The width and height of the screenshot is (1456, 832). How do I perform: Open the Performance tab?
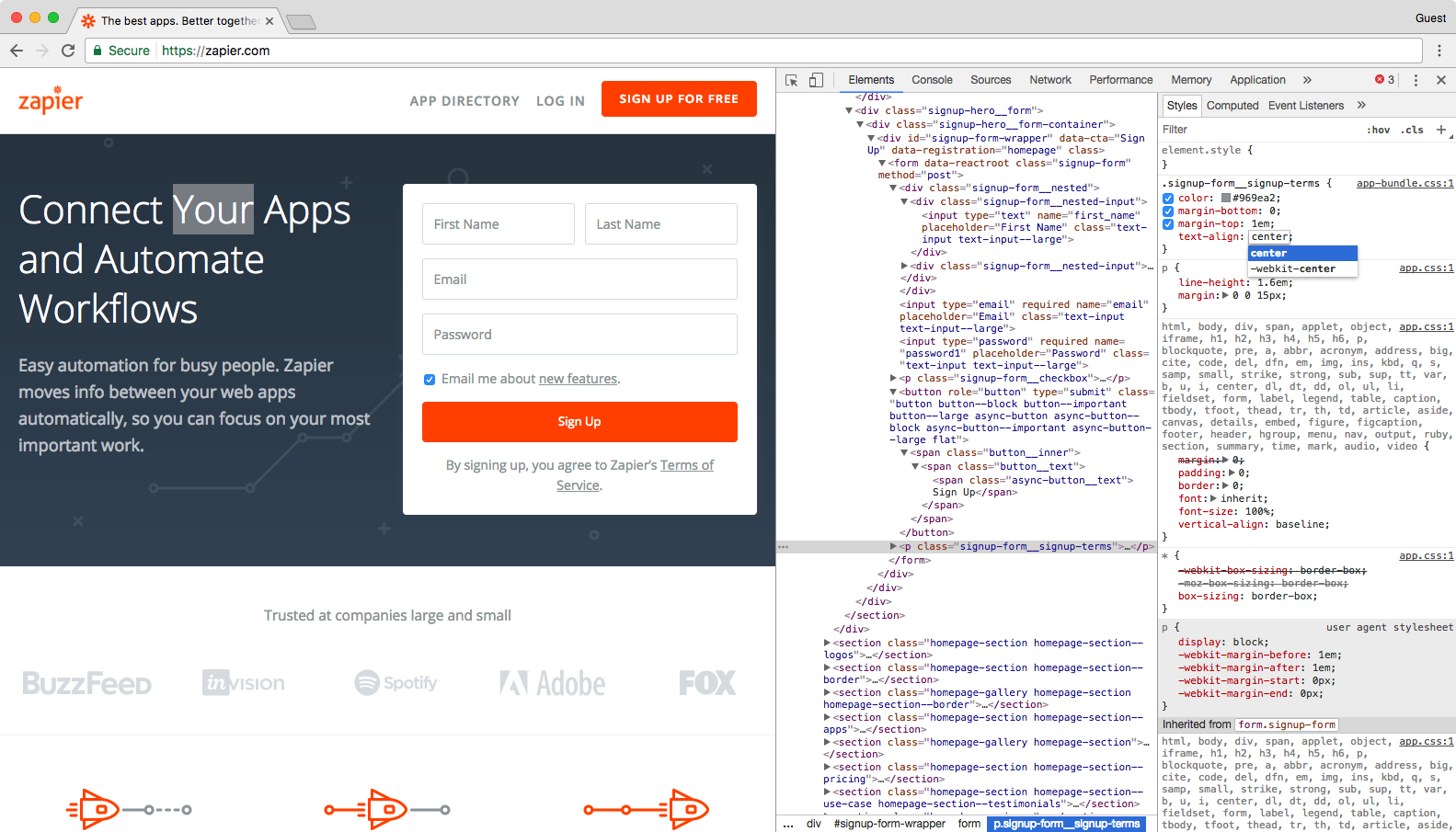[x=1121, y=80]
